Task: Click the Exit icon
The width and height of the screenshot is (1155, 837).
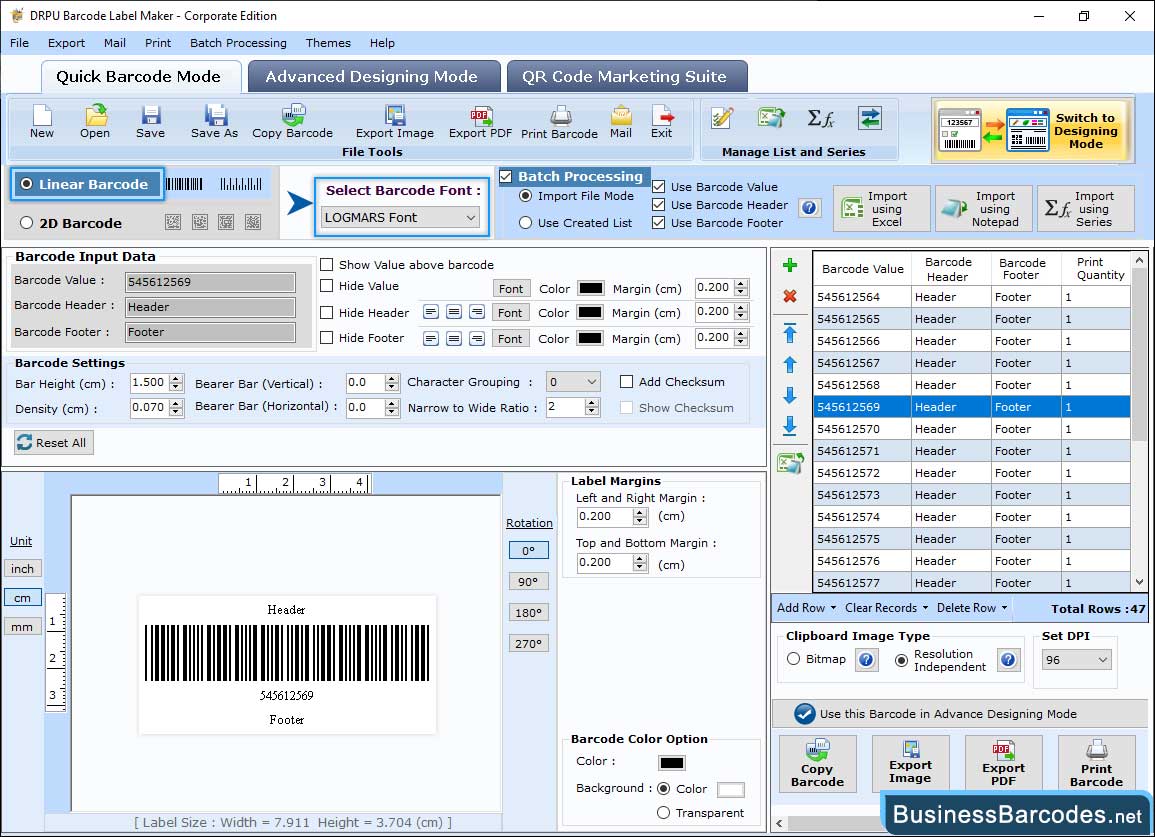Action: pyautogui.click(x=661, y=122)
